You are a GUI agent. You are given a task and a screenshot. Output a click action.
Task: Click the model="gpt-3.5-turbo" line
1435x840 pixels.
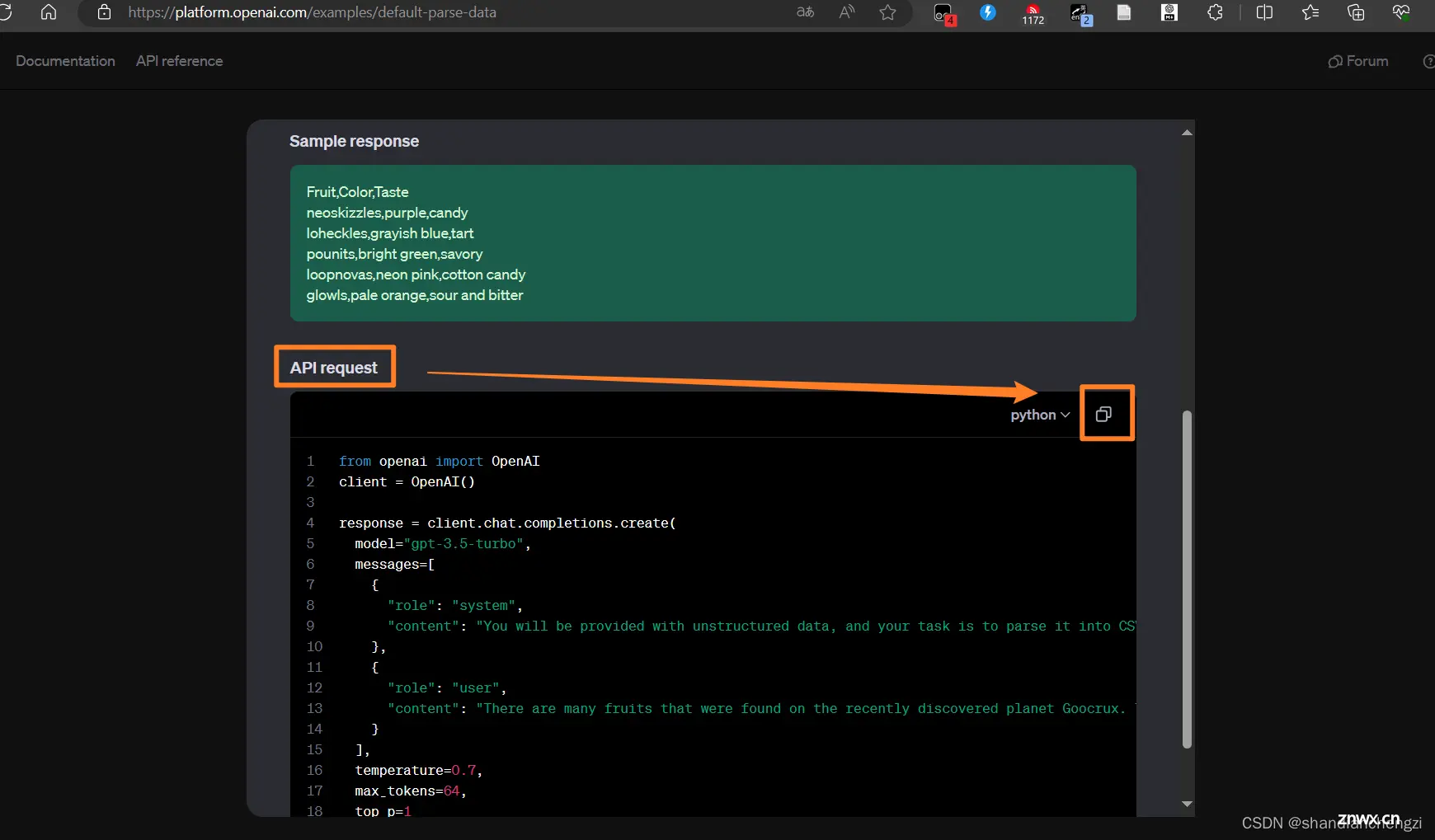pyautogui.click(x=443, y=544)
